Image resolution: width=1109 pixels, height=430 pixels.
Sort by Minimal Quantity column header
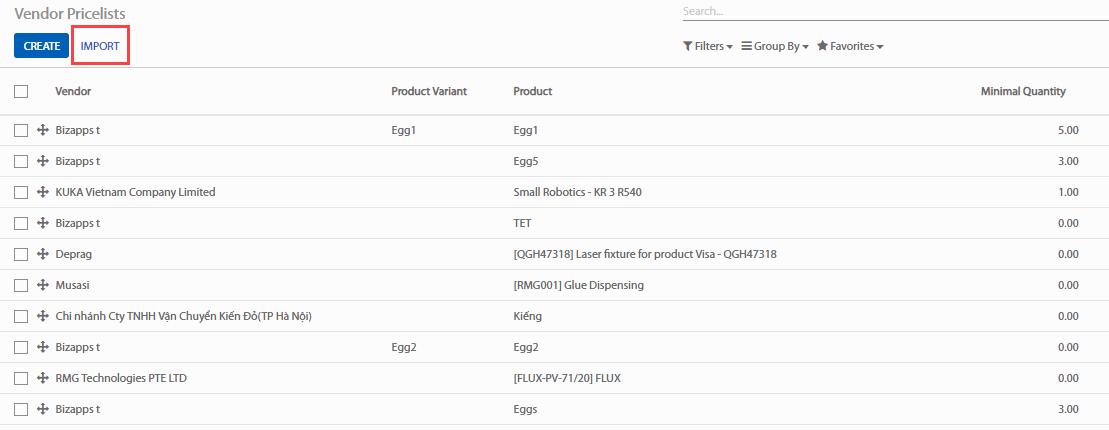click(1022, 91)
